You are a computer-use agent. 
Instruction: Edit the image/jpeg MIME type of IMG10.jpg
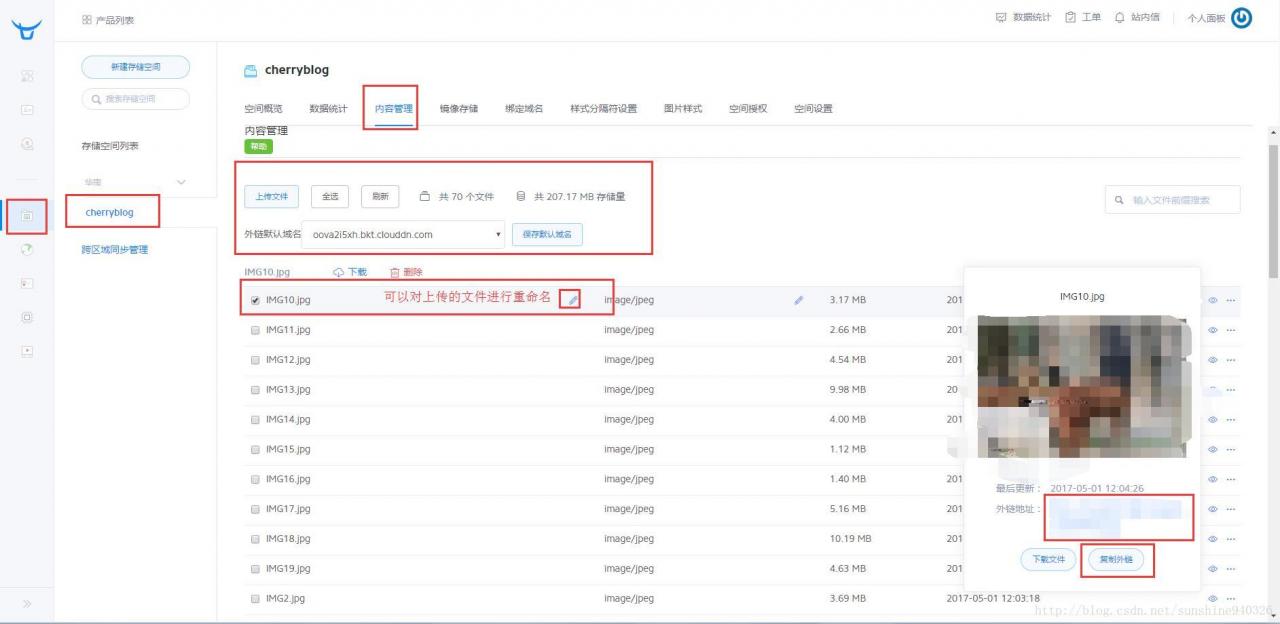(798, 300)
